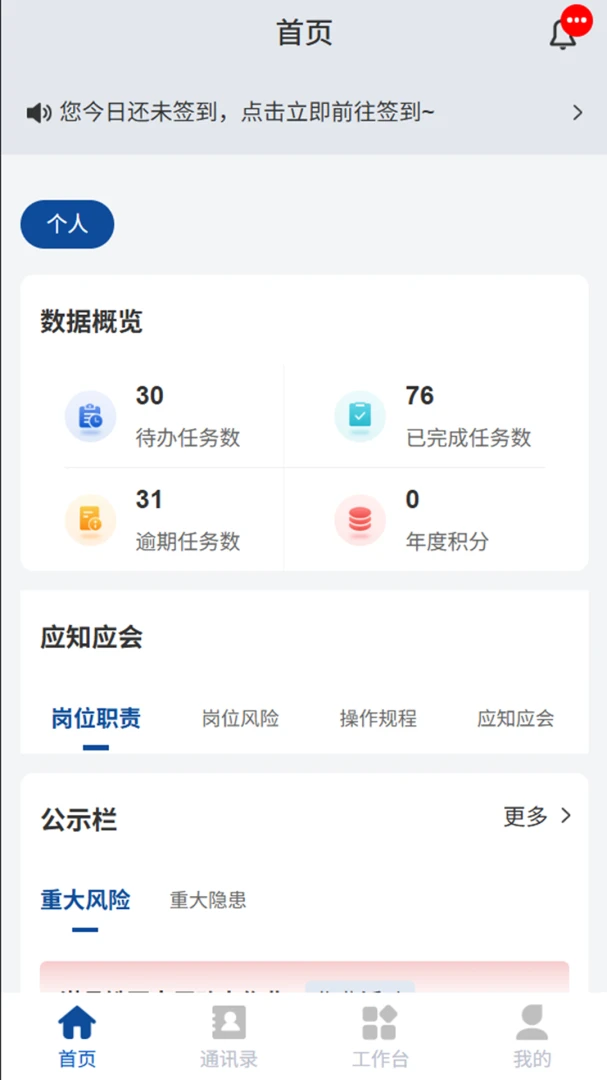Open notifications via the bell icon
This screenshot has height=1080, width=607.
563,34
